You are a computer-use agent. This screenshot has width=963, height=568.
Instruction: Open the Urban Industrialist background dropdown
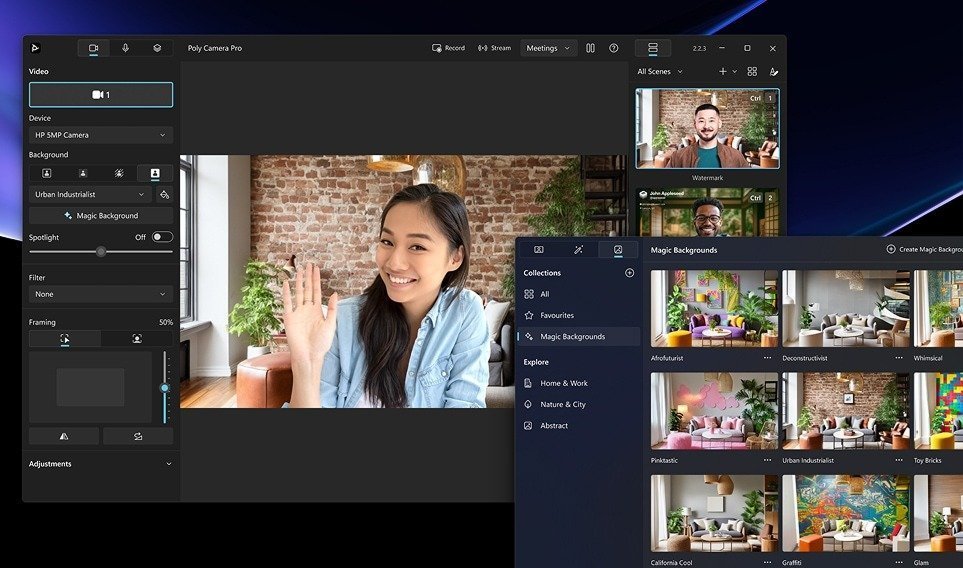[x=90, y=195]
